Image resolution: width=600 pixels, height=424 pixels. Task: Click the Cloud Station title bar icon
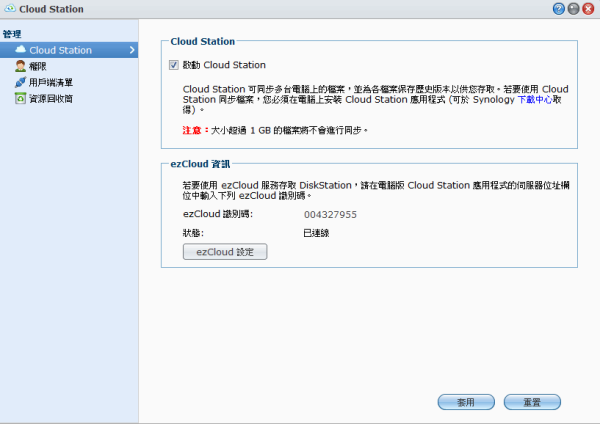point(10,9)
